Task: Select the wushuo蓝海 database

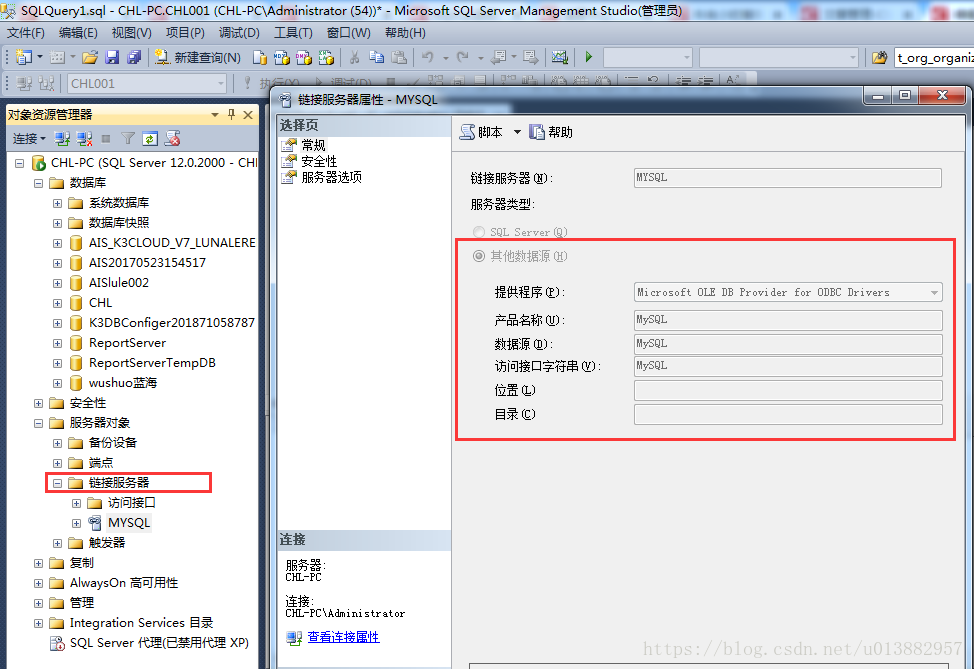Action: (122, 383)
